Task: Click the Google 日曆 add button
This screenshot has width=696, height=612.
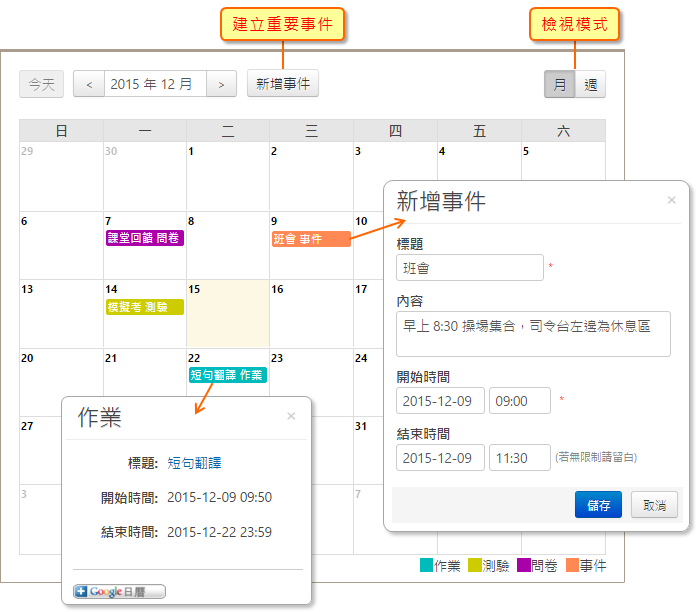Action: click(119, 591)
